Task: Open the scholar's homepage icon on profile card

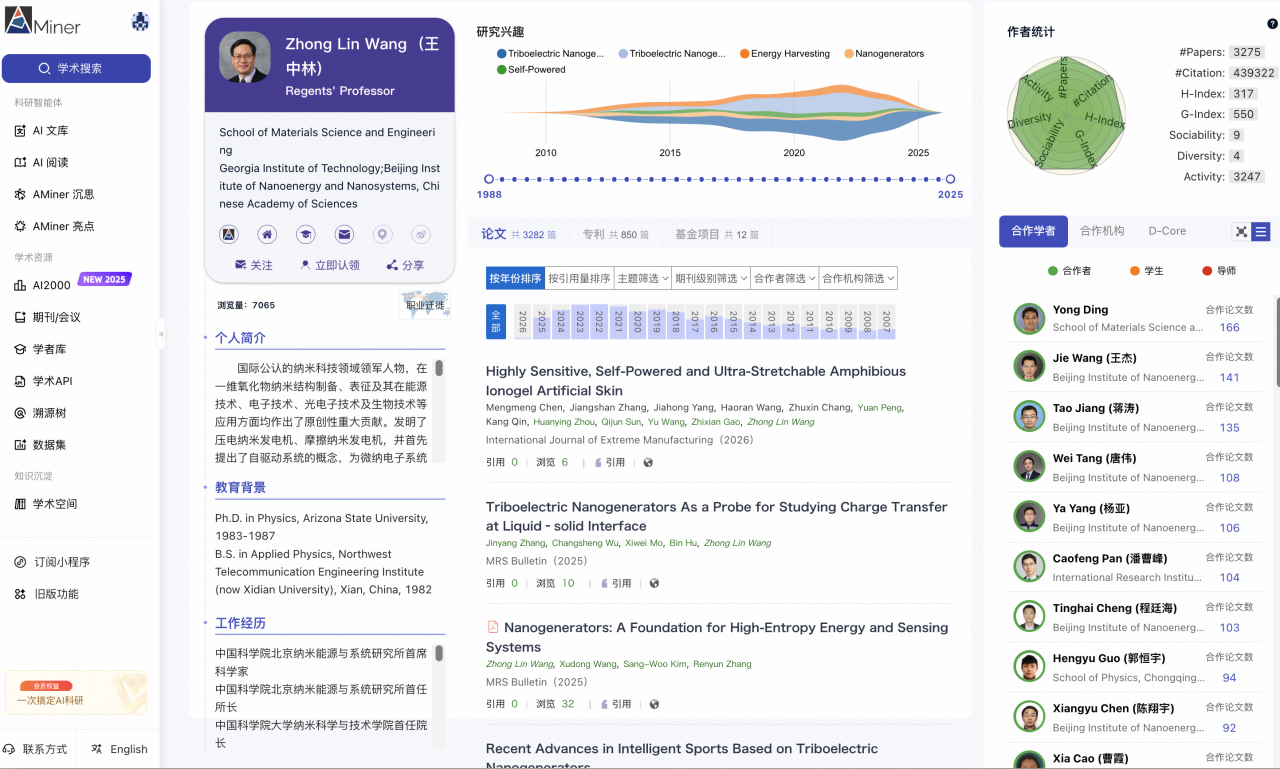Action: click(x=267, y=234)
